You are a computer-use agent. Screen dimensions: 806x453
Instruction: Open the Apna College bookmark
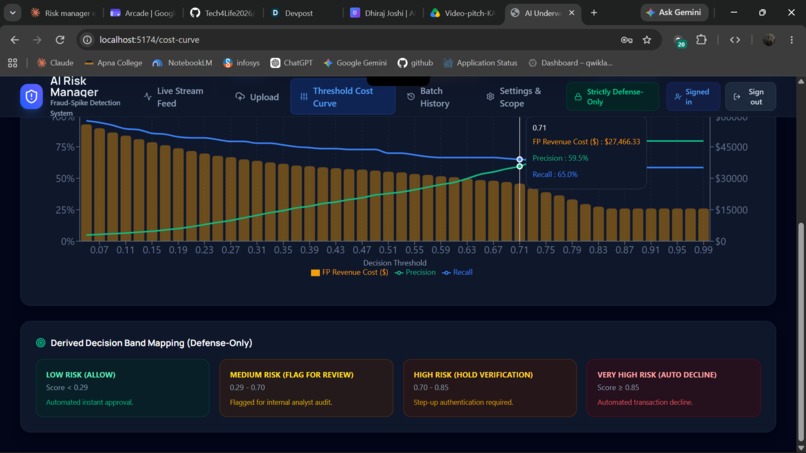[113, 63]
